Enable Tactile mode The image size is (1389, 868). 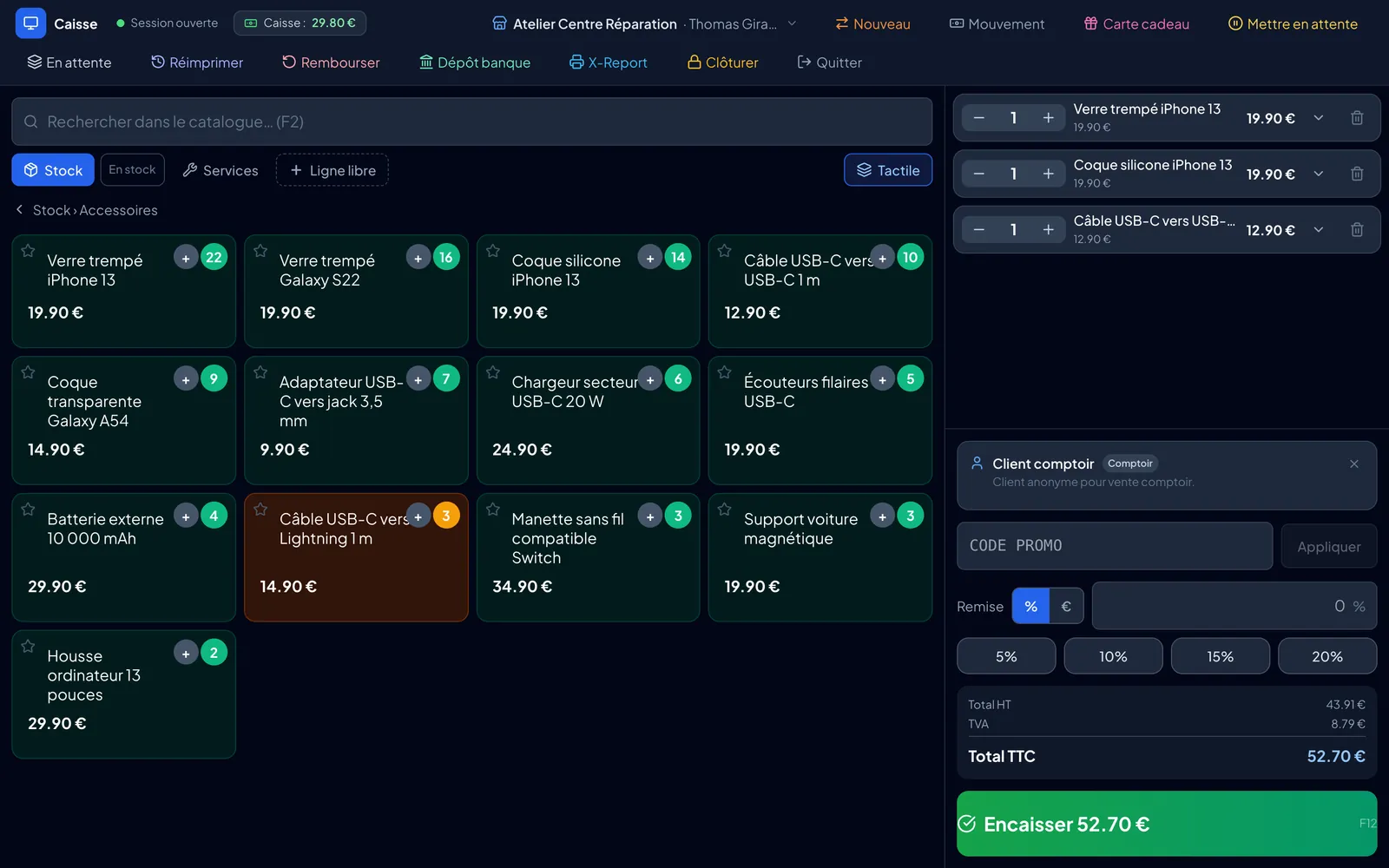pyautogui.click(x=888, y=170)
